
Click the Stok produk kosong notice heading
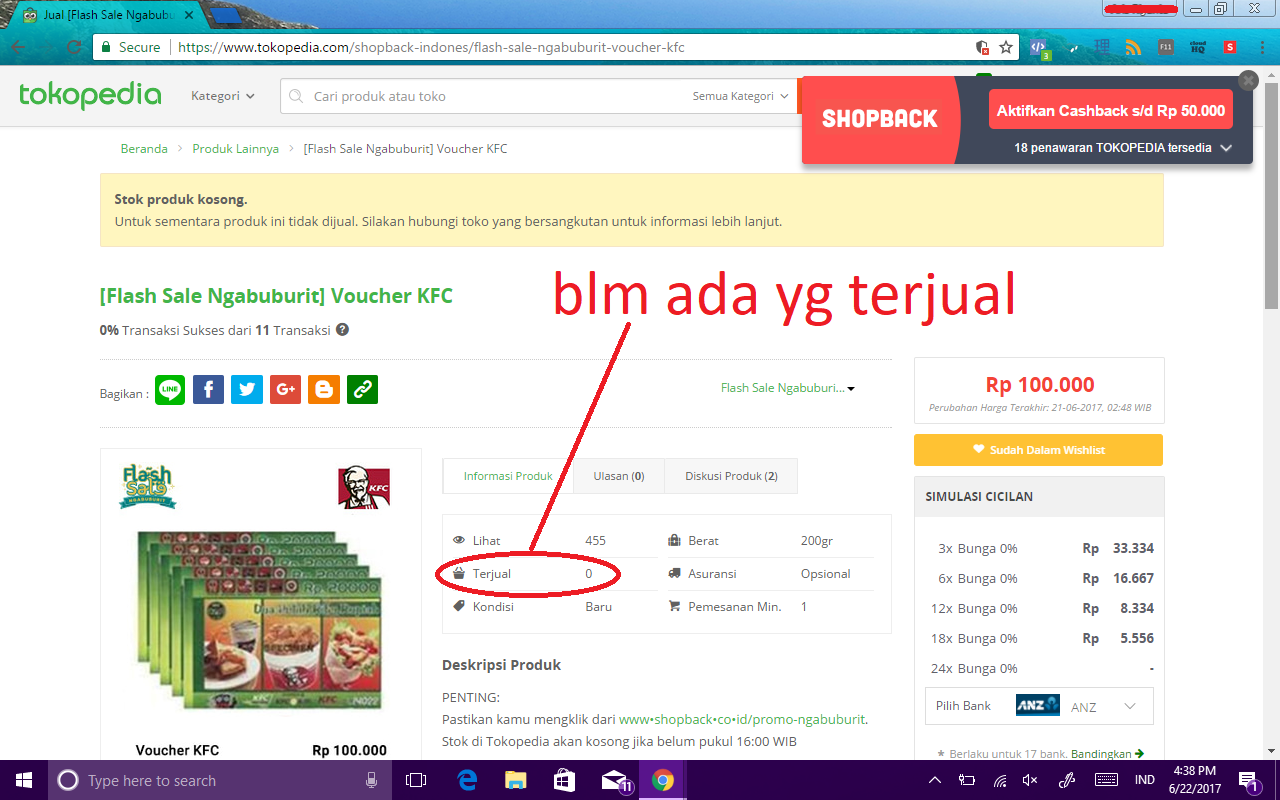coord(181,200)
